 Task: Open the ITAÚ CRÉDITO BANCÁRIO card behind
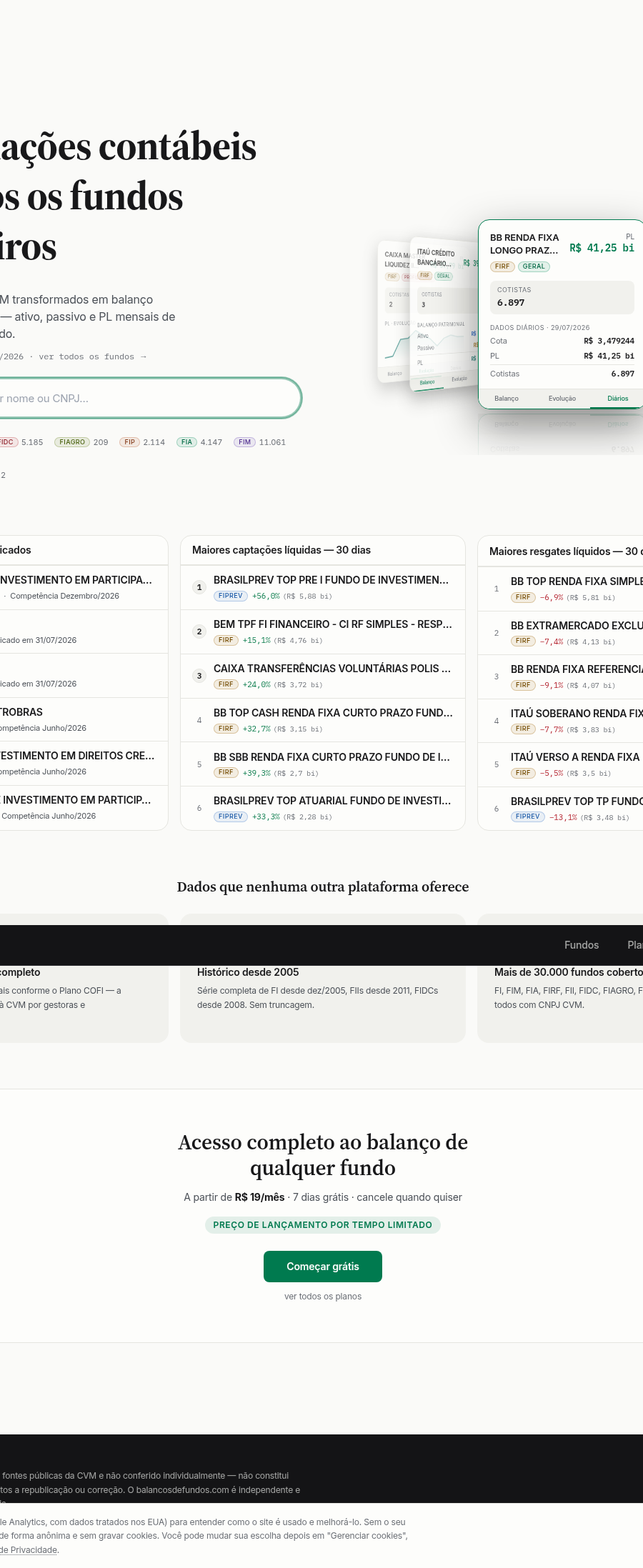coord(443,314)
